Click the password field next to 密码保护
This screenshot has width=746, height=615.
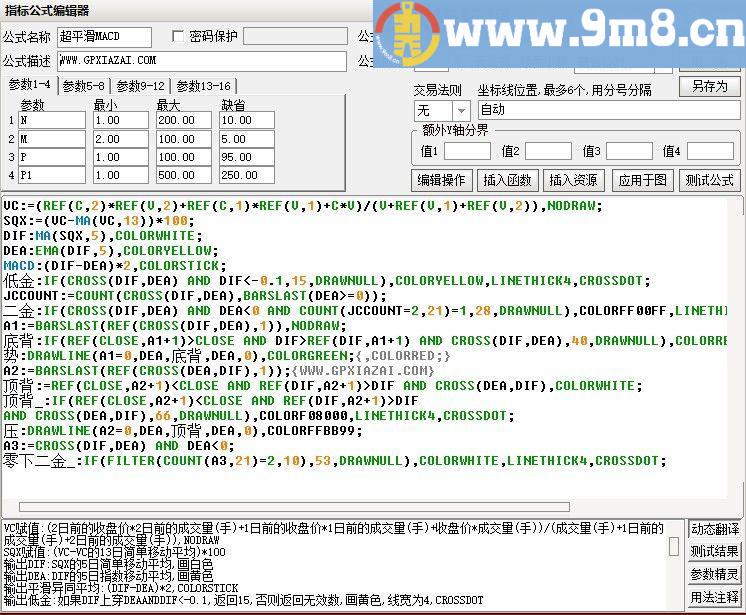click(x=295, y=37)
